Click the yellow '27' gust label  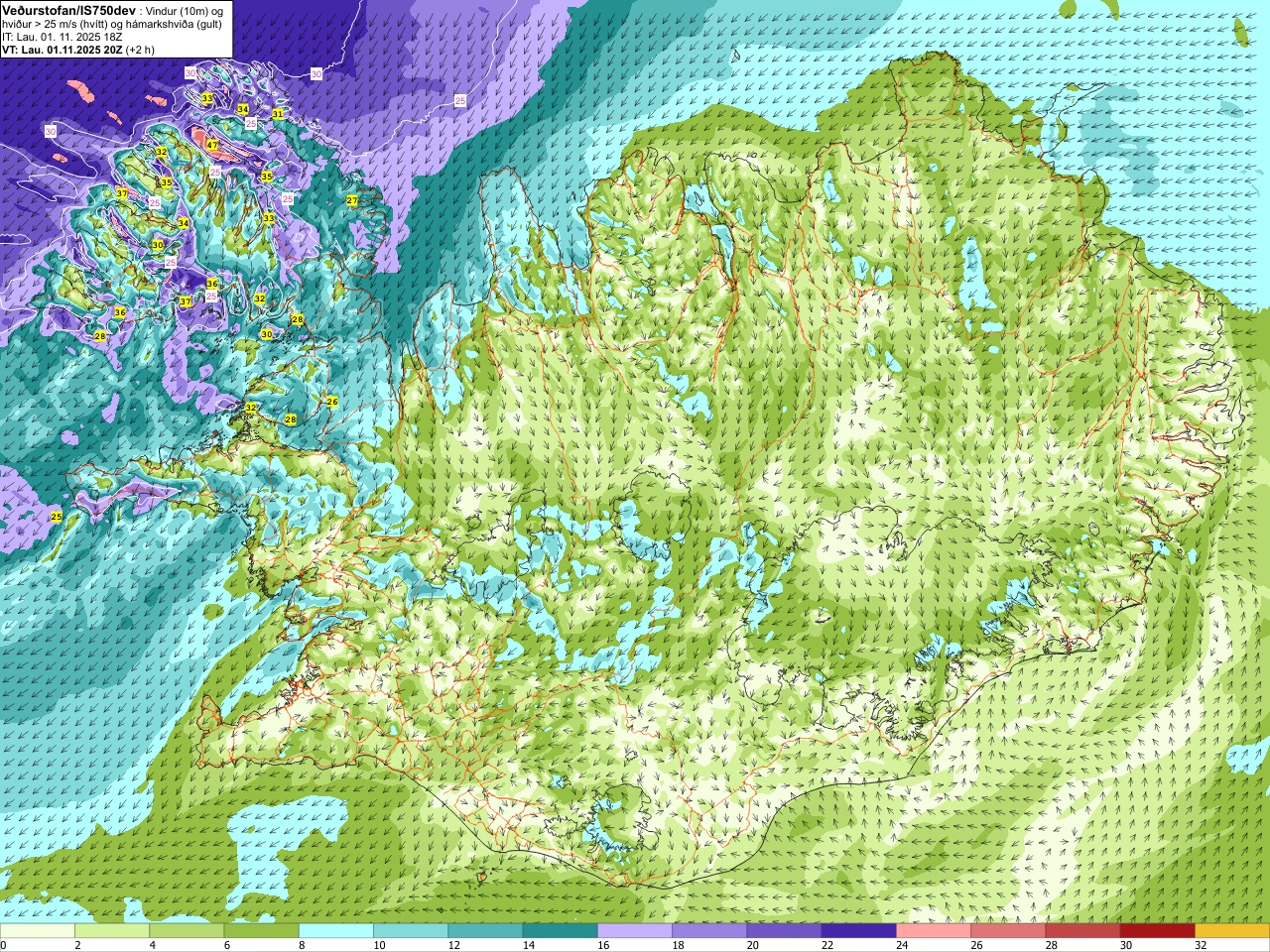(352, 200)
